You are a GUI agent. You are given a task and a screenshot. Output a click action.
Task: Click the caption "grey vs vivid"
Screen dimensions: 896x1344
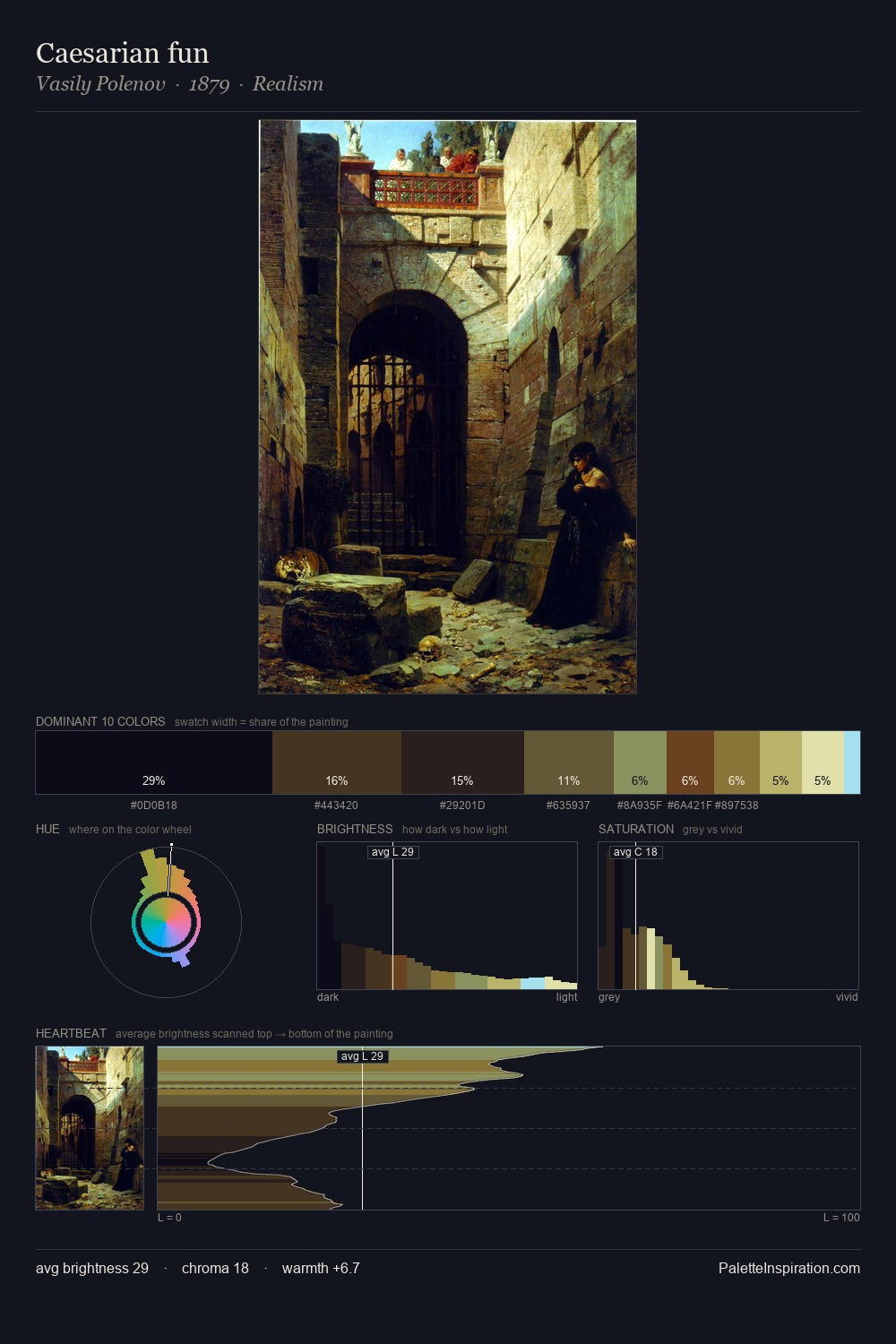[x=712, y=830]
